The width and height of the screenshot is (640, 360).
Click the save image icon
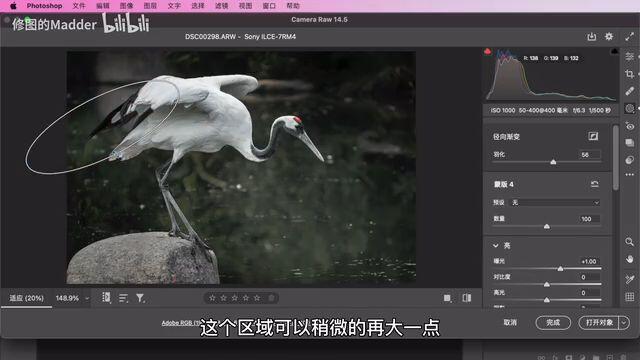pyautogui.click(x=591, y=37)
